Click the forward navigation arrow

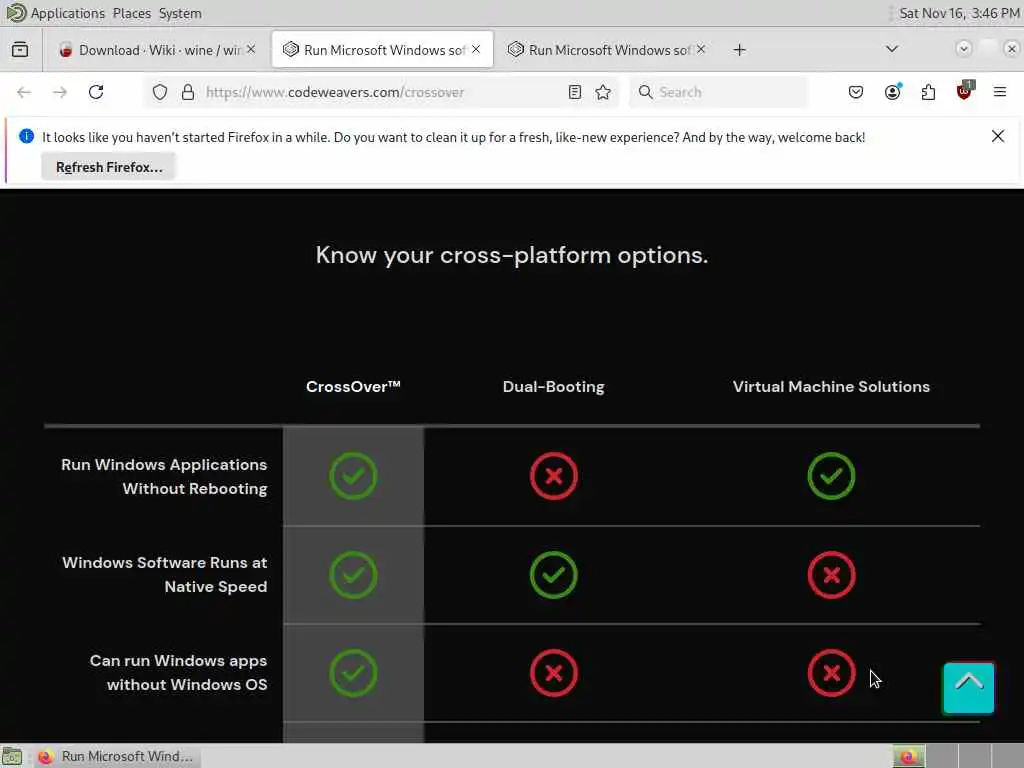60,92
